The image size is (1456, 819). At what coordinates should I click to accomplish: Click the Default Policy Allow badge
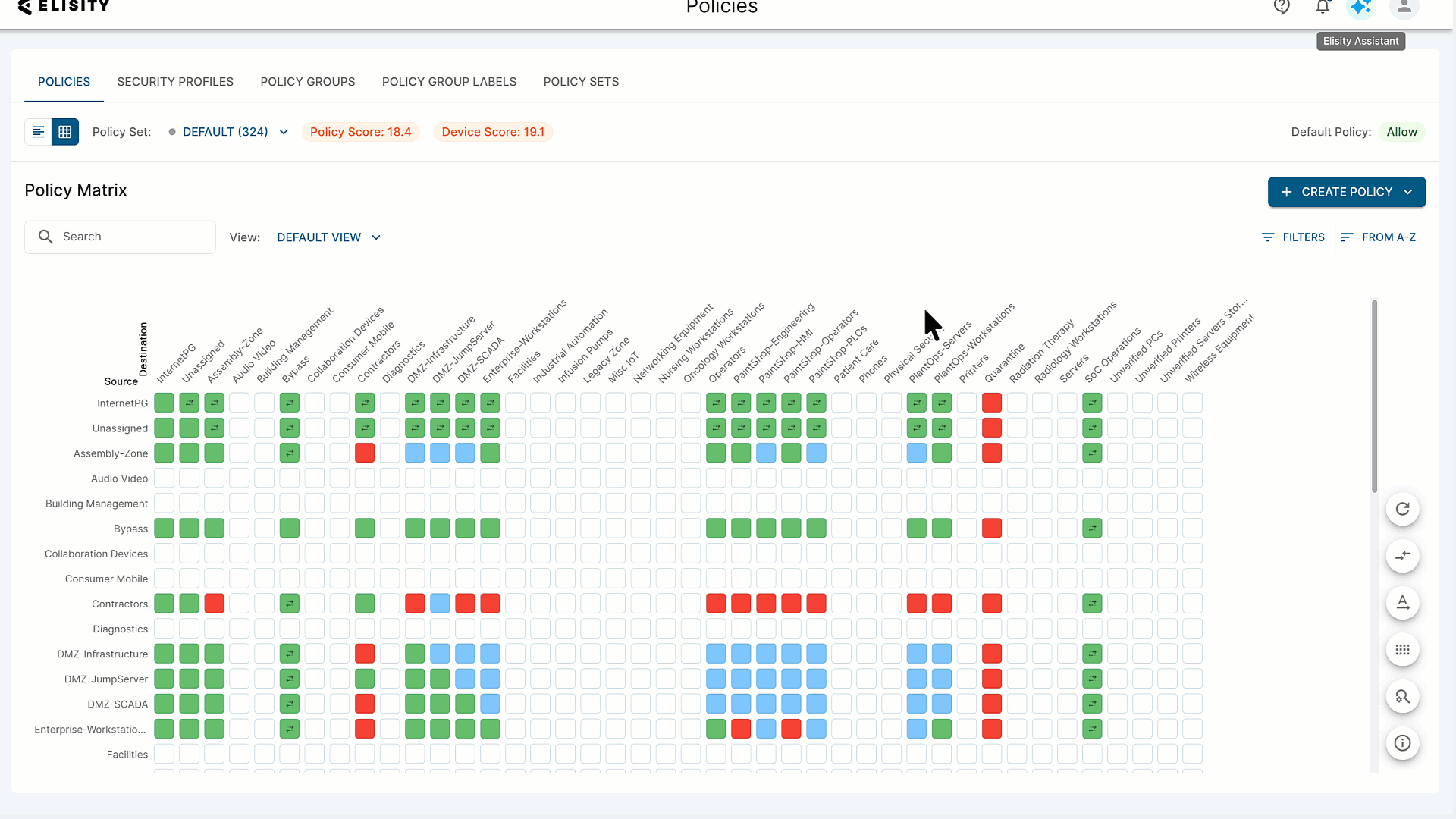(1401, 132)
